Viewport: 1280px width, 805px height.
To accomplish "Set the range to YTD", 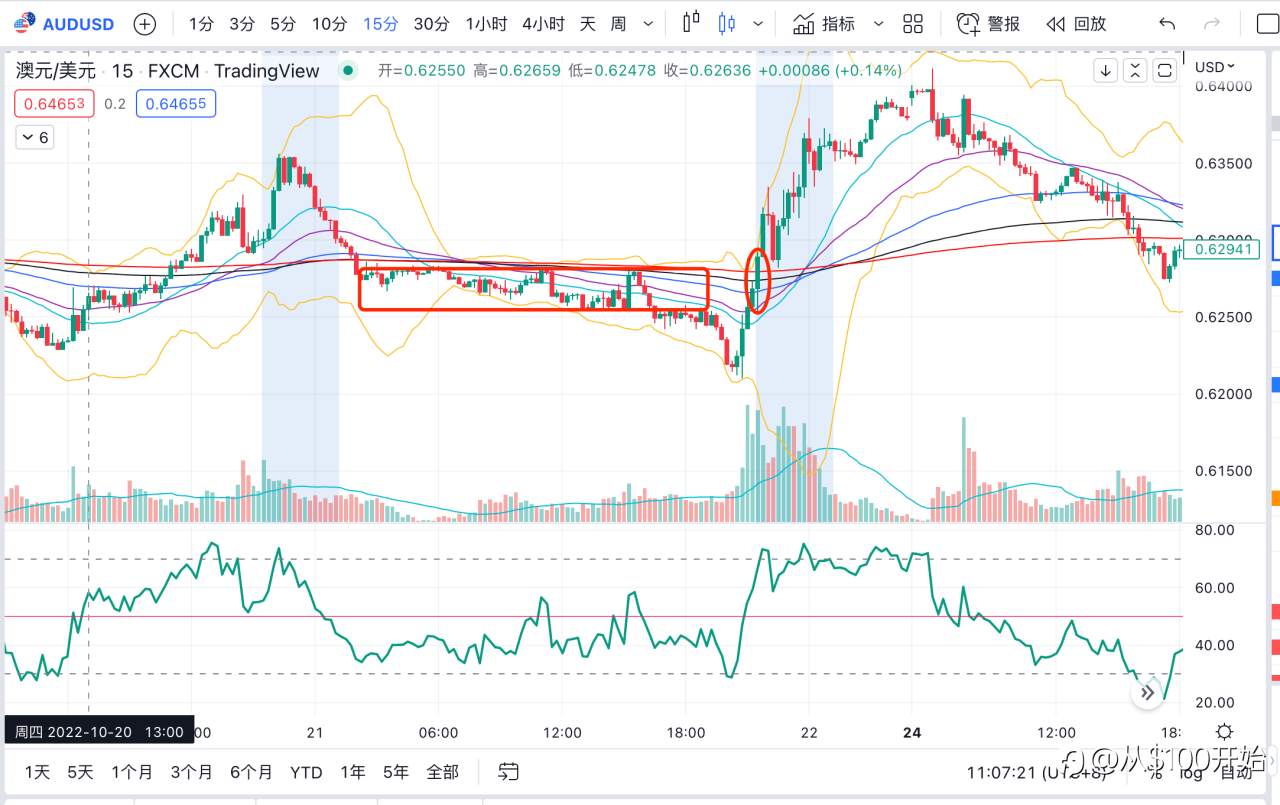I will [306, 772].
